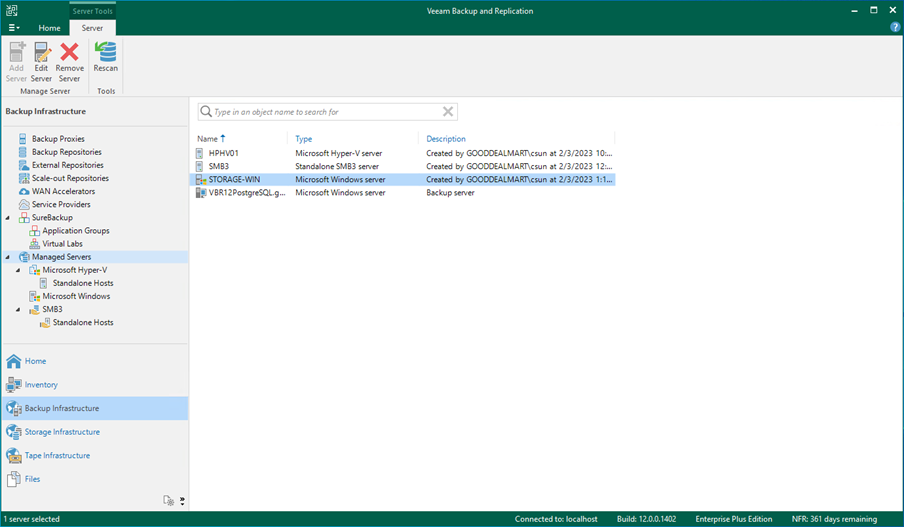Open Application Groups tree node

pyautogui.click(x=76, y=231)
